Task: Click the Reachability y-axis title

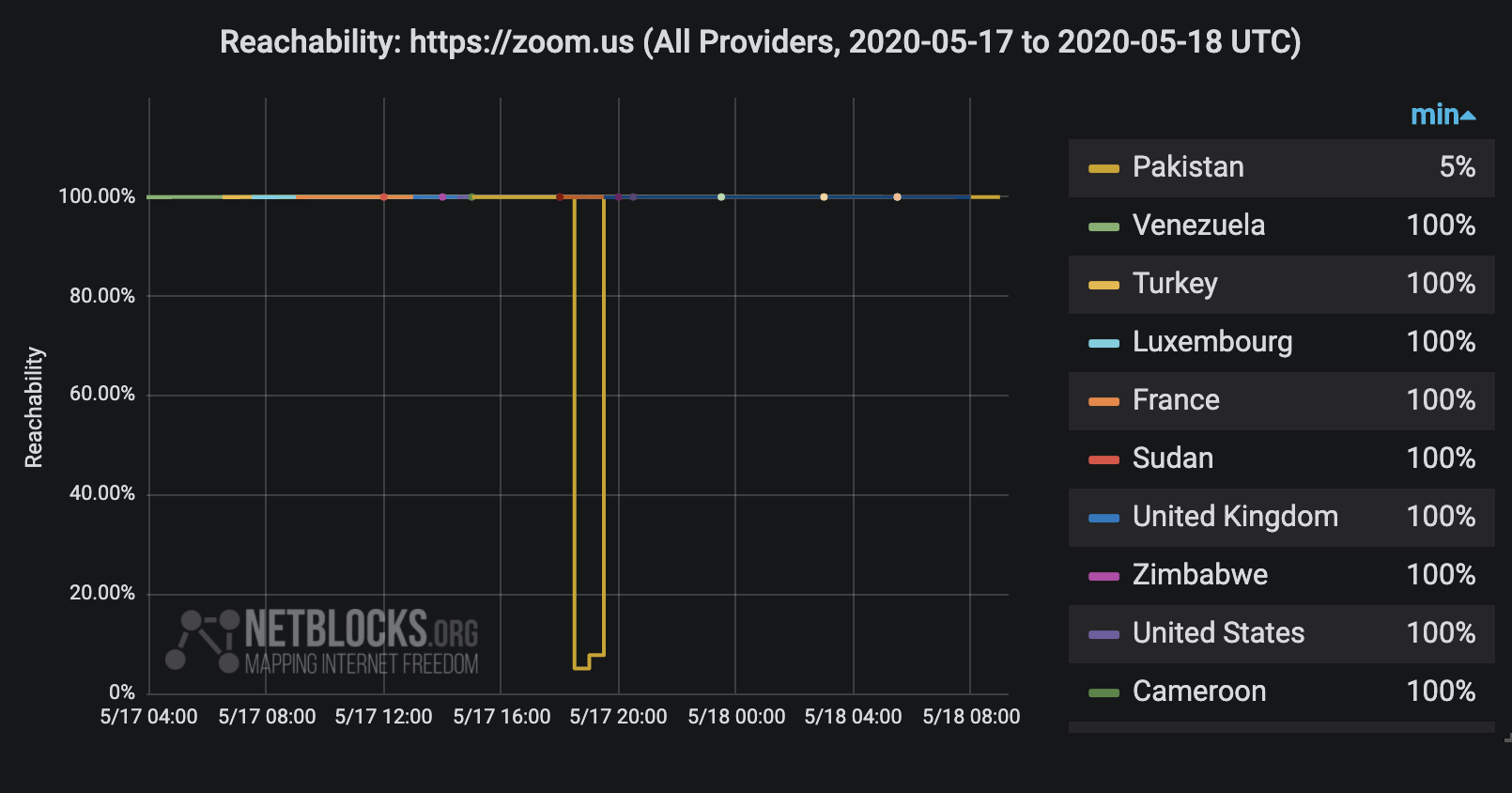Action: (x=34, y=407)
